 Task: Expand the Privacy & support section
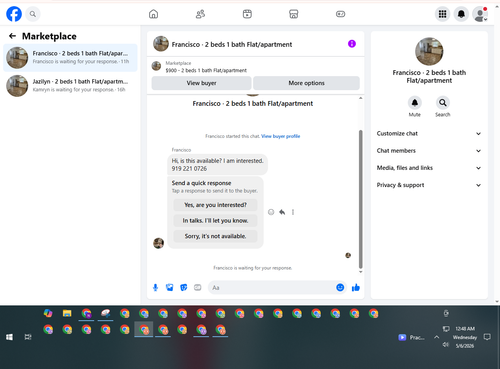click(429, 185)
